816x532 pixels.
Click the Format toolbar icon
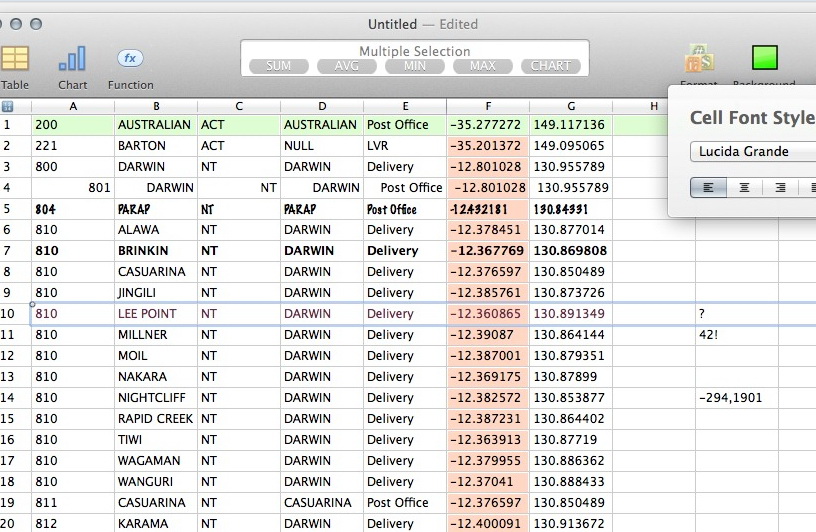coord(699,58)
